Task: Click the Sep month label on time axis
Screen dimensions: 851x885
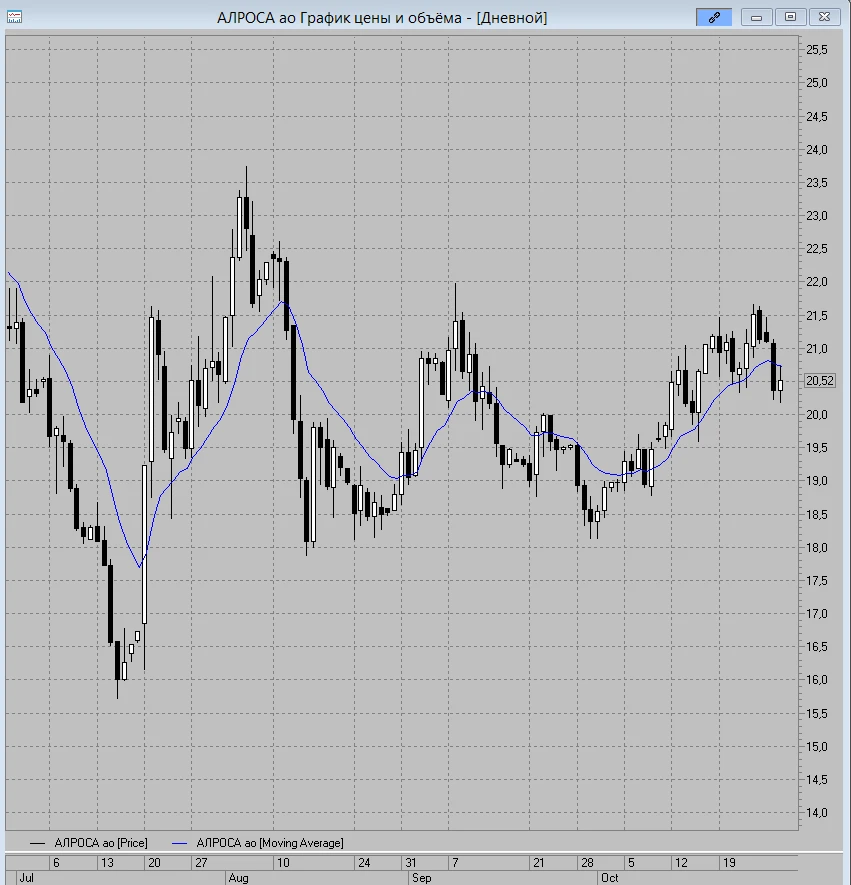Action: 422,878
